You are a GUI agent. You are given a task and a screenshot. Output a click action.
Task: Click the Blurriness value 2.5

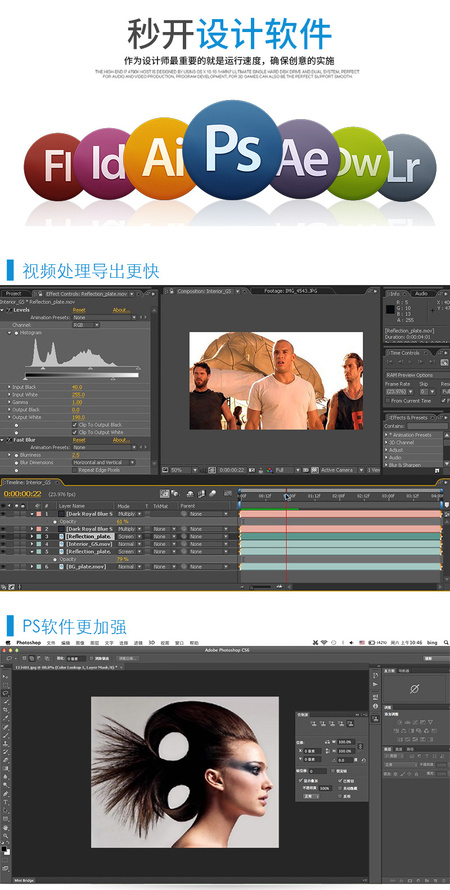tap(75, 455)
